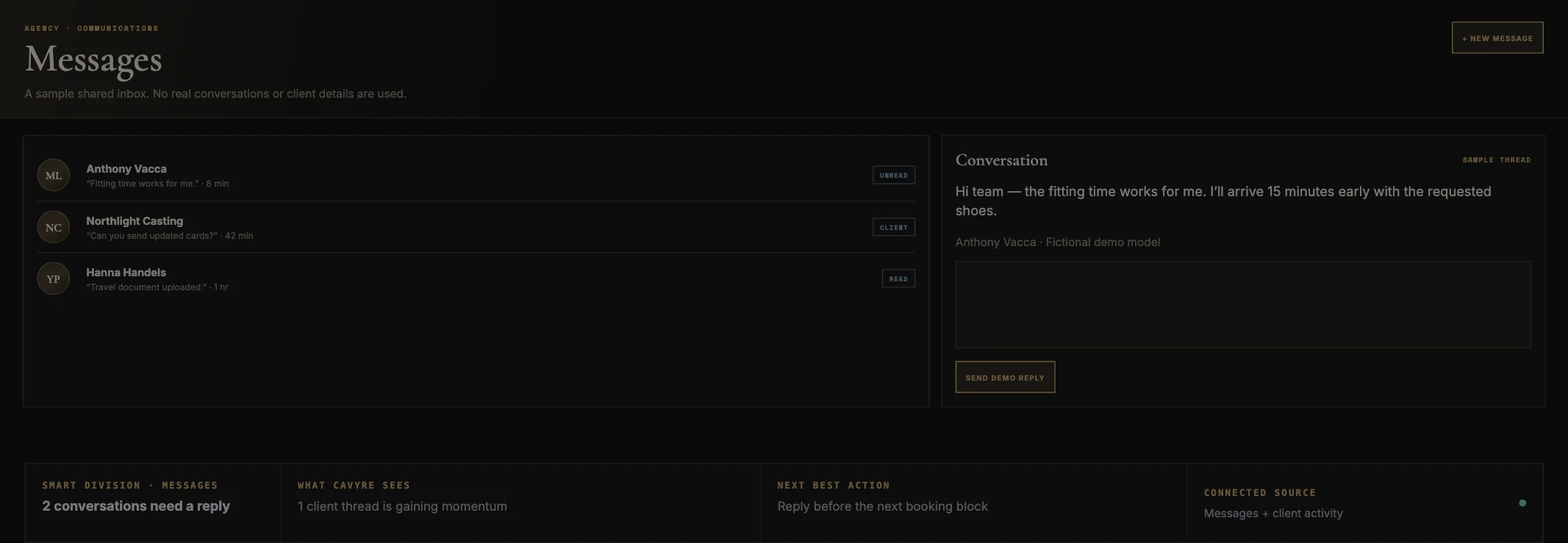The image size is (1568, 543).
Task: Click "Messages + client activity" source text
Action: tap(1273, 514)
